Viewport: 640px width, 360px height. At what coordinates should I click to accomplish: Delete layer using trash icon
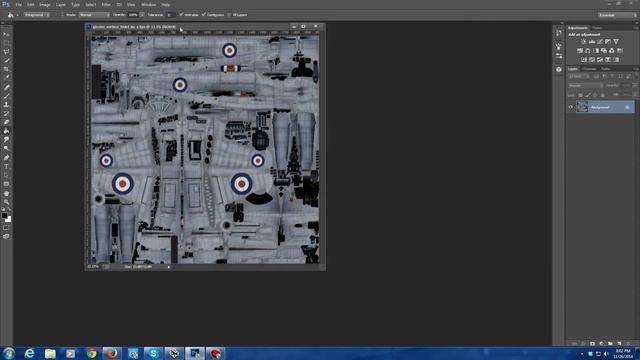(x=628, y=344)
